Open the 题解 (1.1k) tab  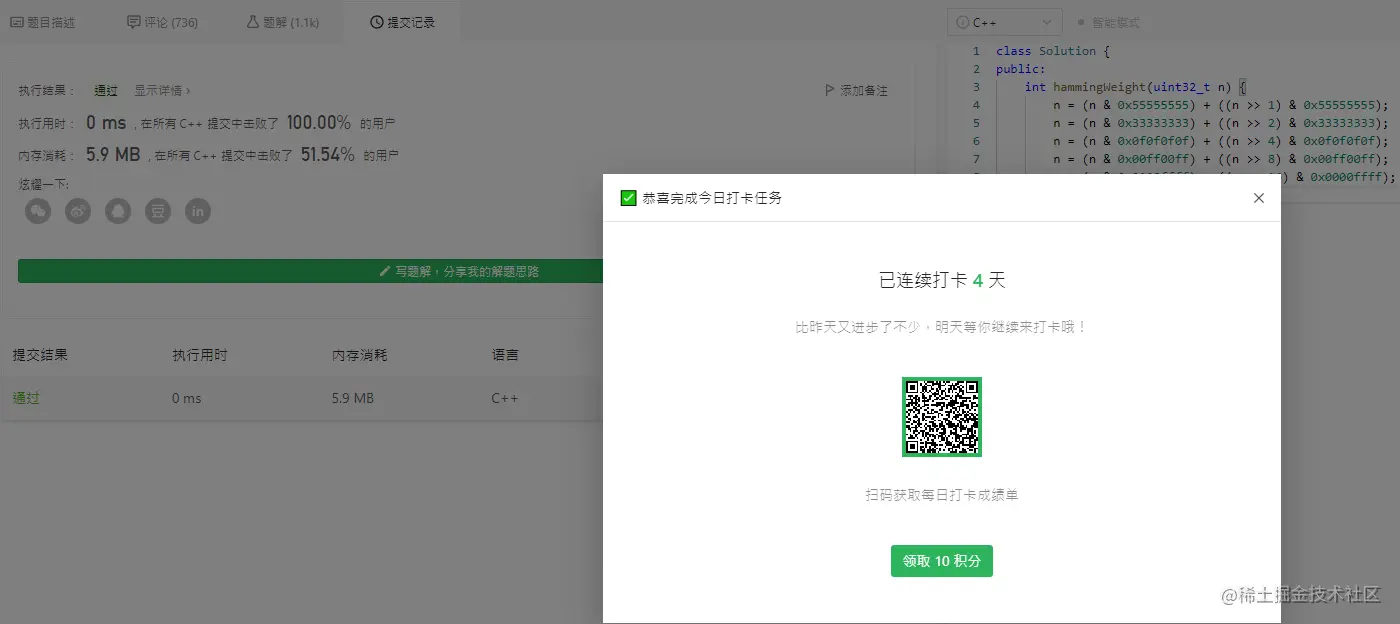click(x=282, y=22)
